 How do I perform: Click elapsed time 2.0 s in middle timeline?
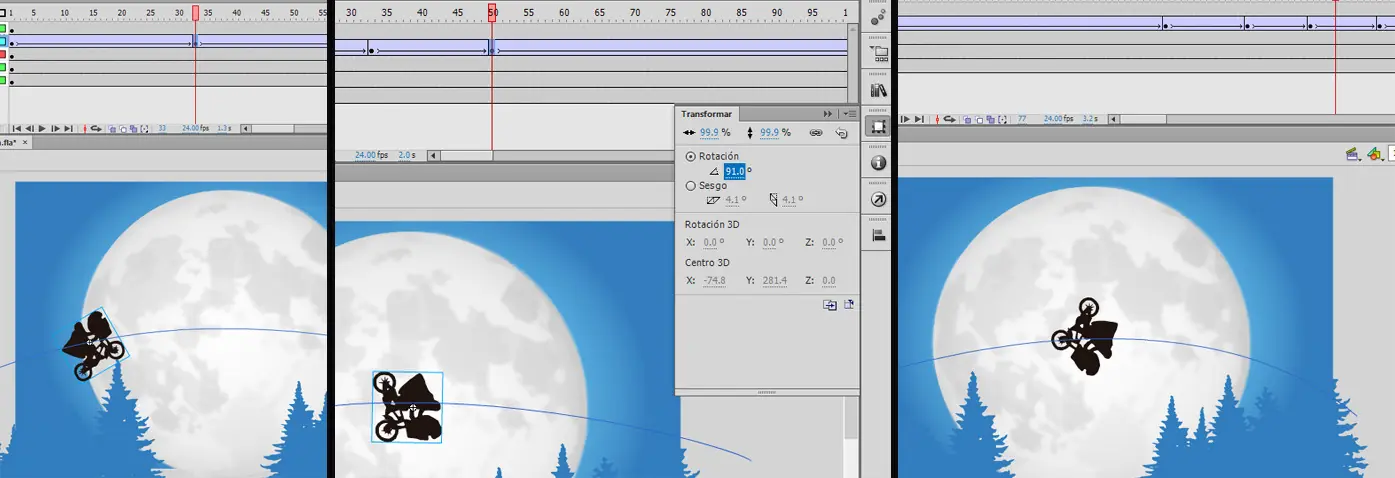[x=403, y=155]
